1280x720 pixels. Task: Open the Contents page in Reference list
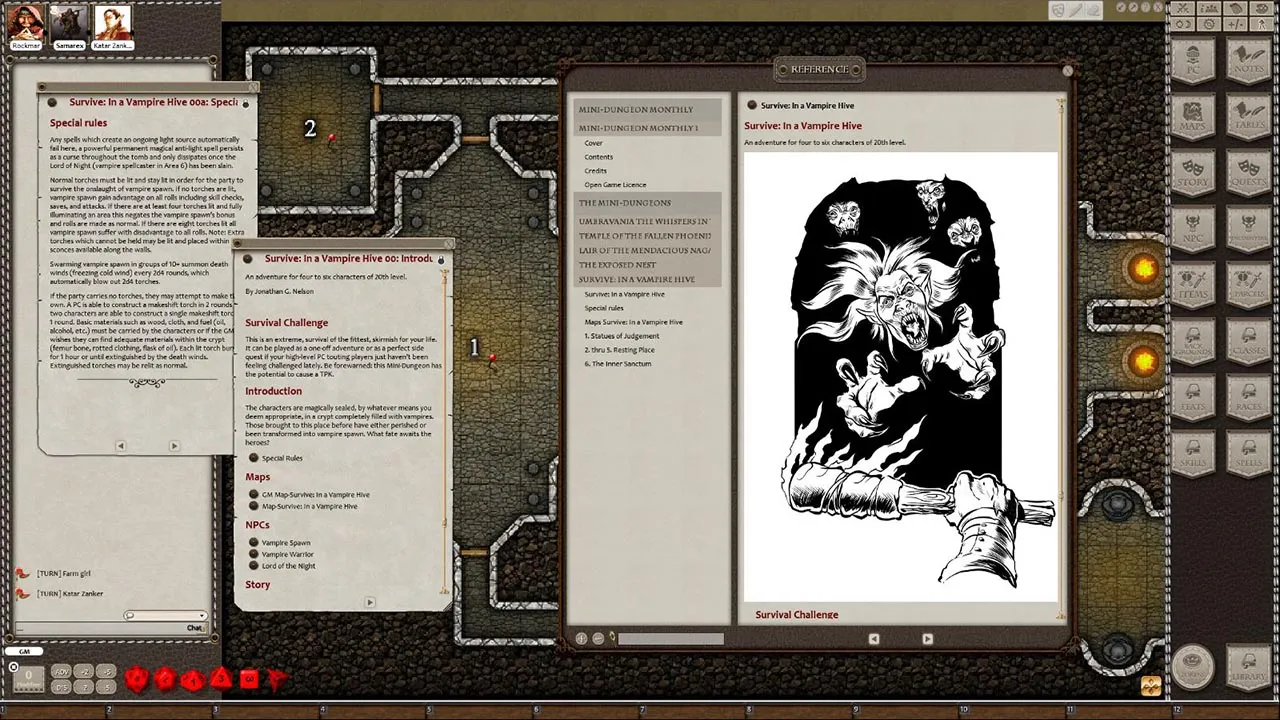(x=599, y=157)
